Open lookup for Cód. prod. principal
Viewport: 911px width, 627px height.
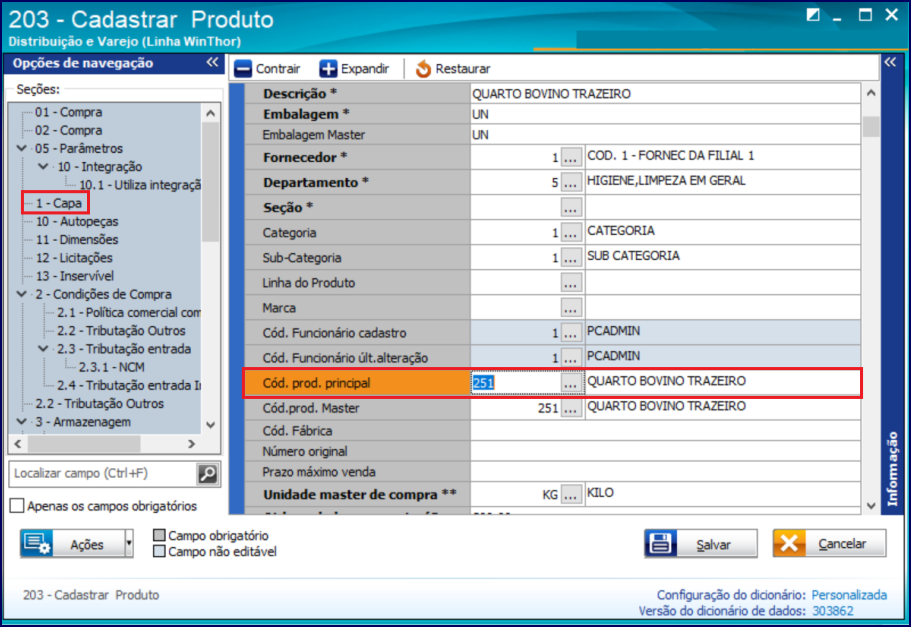click(571, 382)
